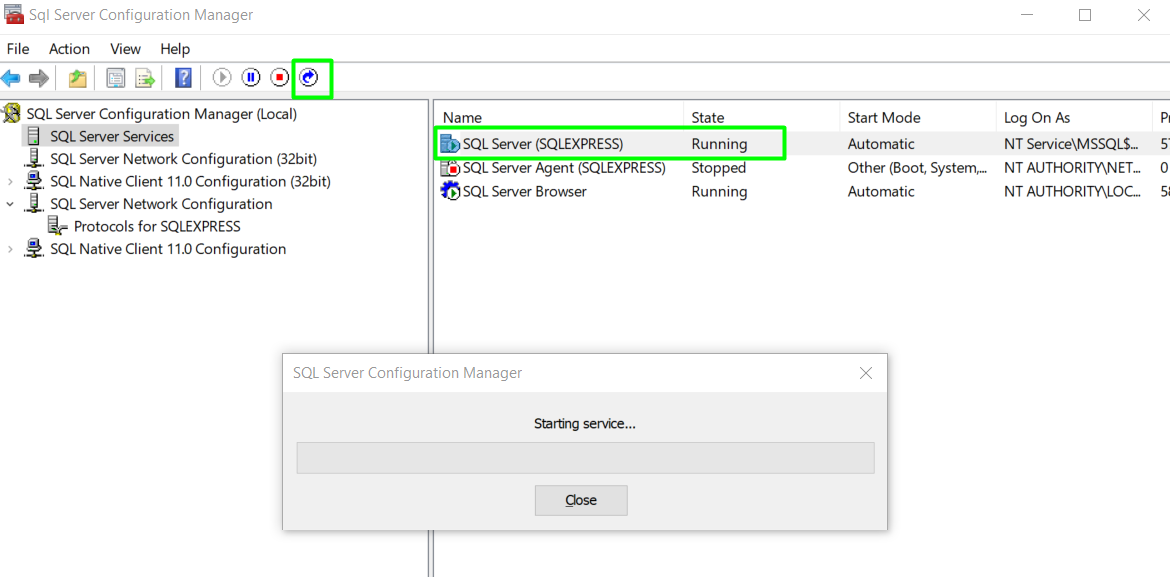Image resolution: width=1170 pixels, height=577 pixels.
Task: Click Close in the Starting service dialog
Action: (581, 500)
